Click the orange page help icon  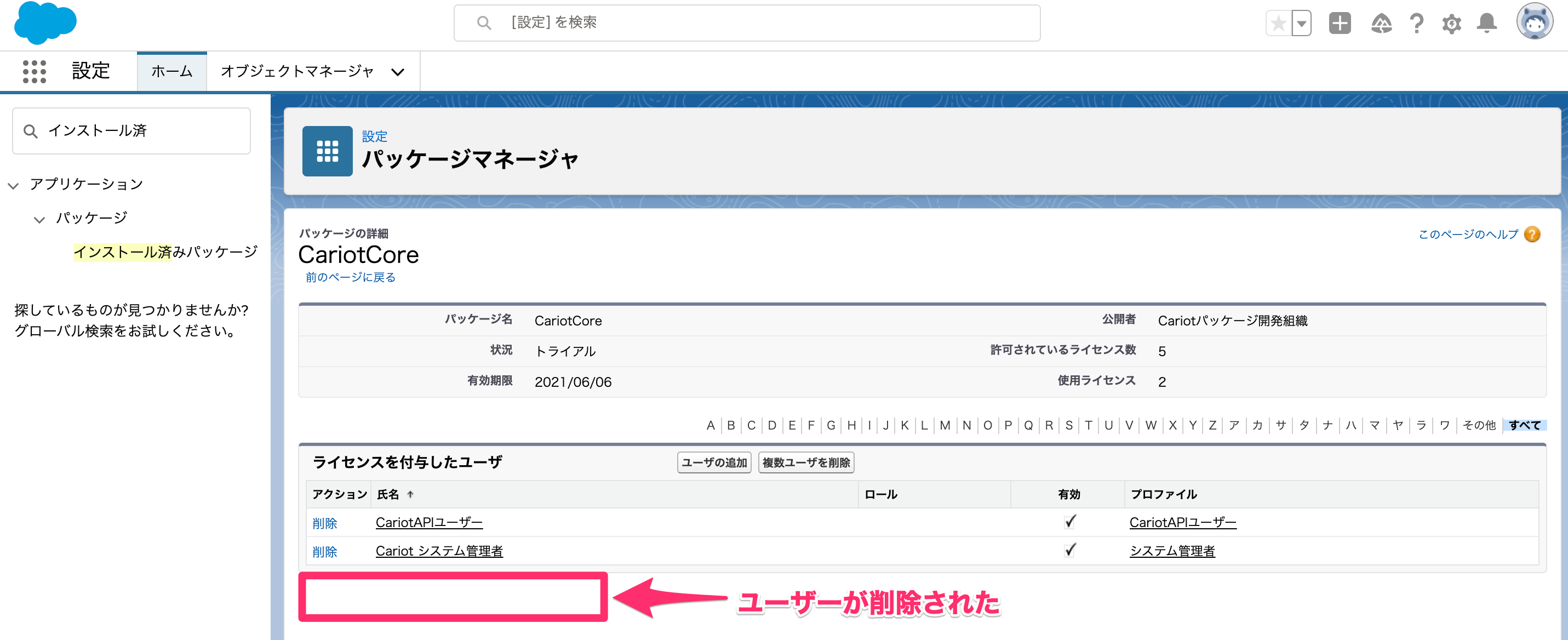(x=1532, y=235)
